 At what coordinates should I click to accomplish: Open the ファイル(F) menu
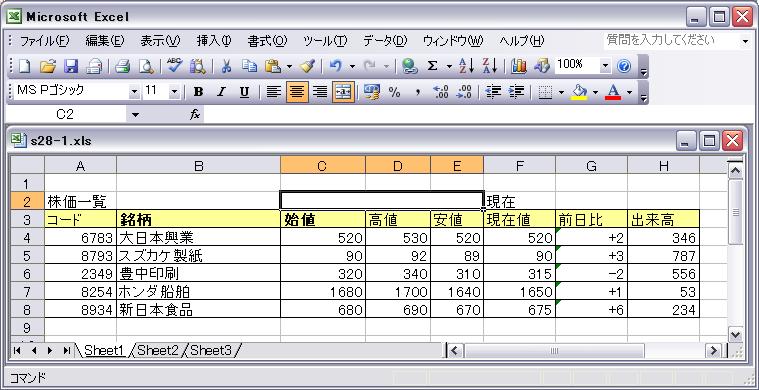[x=45, y=41]
